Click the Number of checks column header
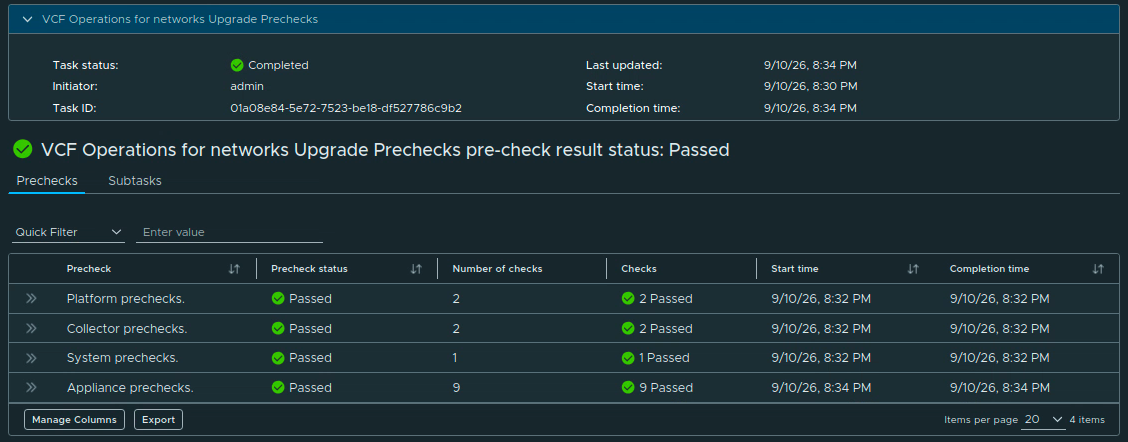1128x442 pixels. coord(497,269)
